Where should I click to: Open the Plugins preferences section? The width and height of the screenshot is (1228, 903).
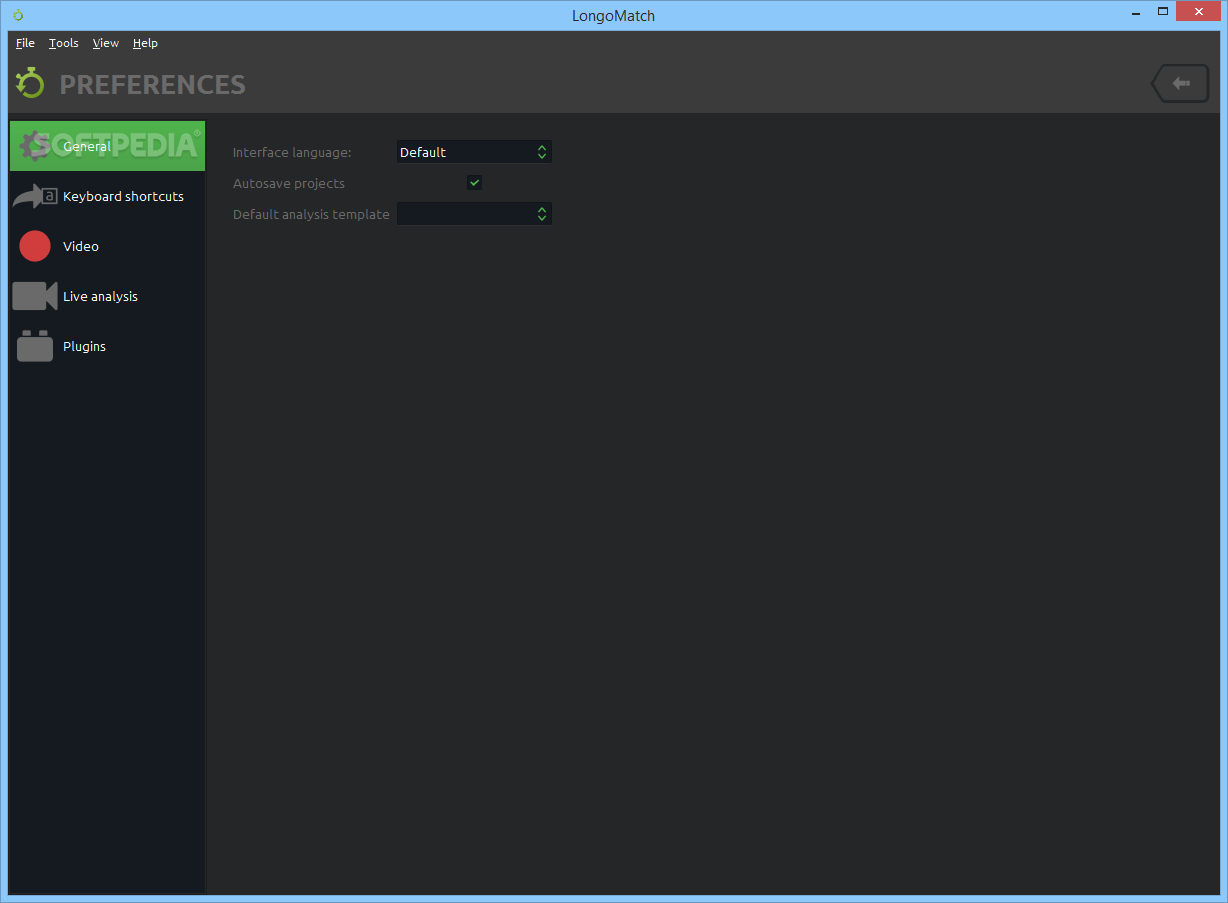107,346
